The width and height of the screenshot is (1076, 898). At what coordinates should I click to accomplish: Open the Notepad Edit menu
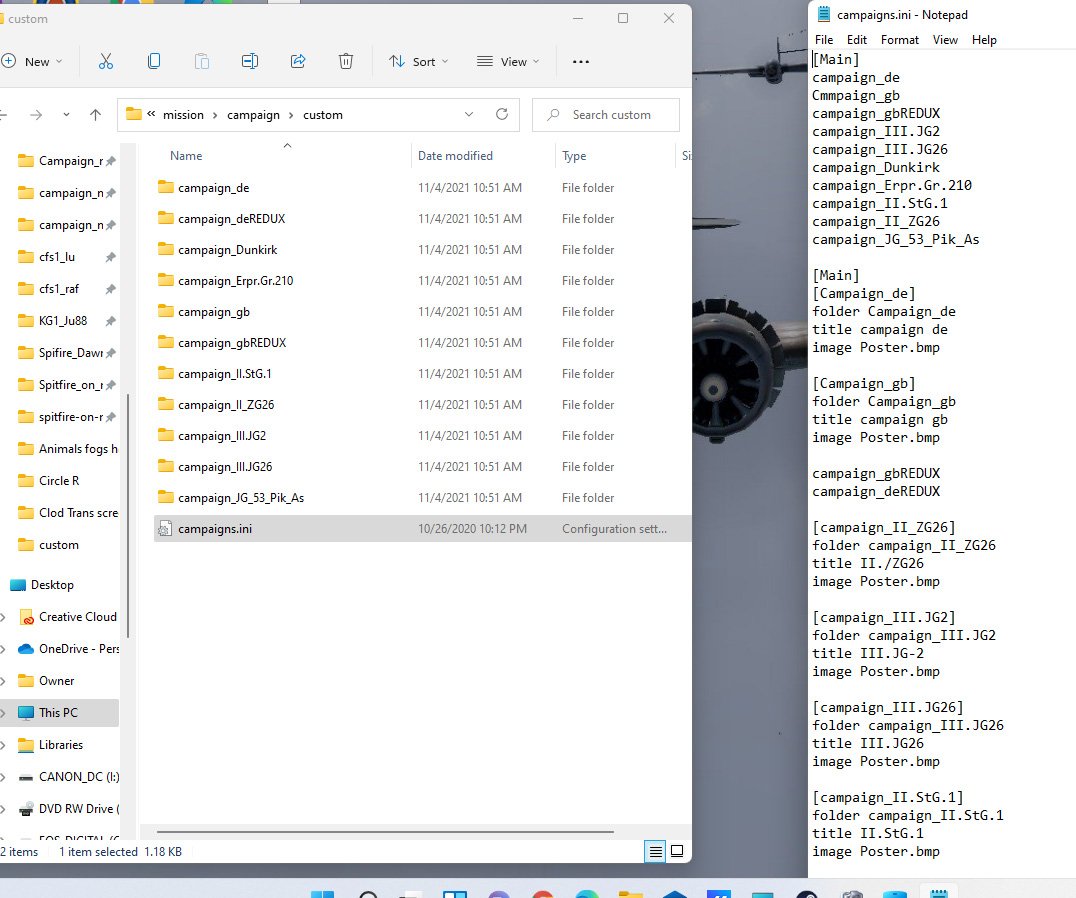pyautogui.click(x=856, y=40)
